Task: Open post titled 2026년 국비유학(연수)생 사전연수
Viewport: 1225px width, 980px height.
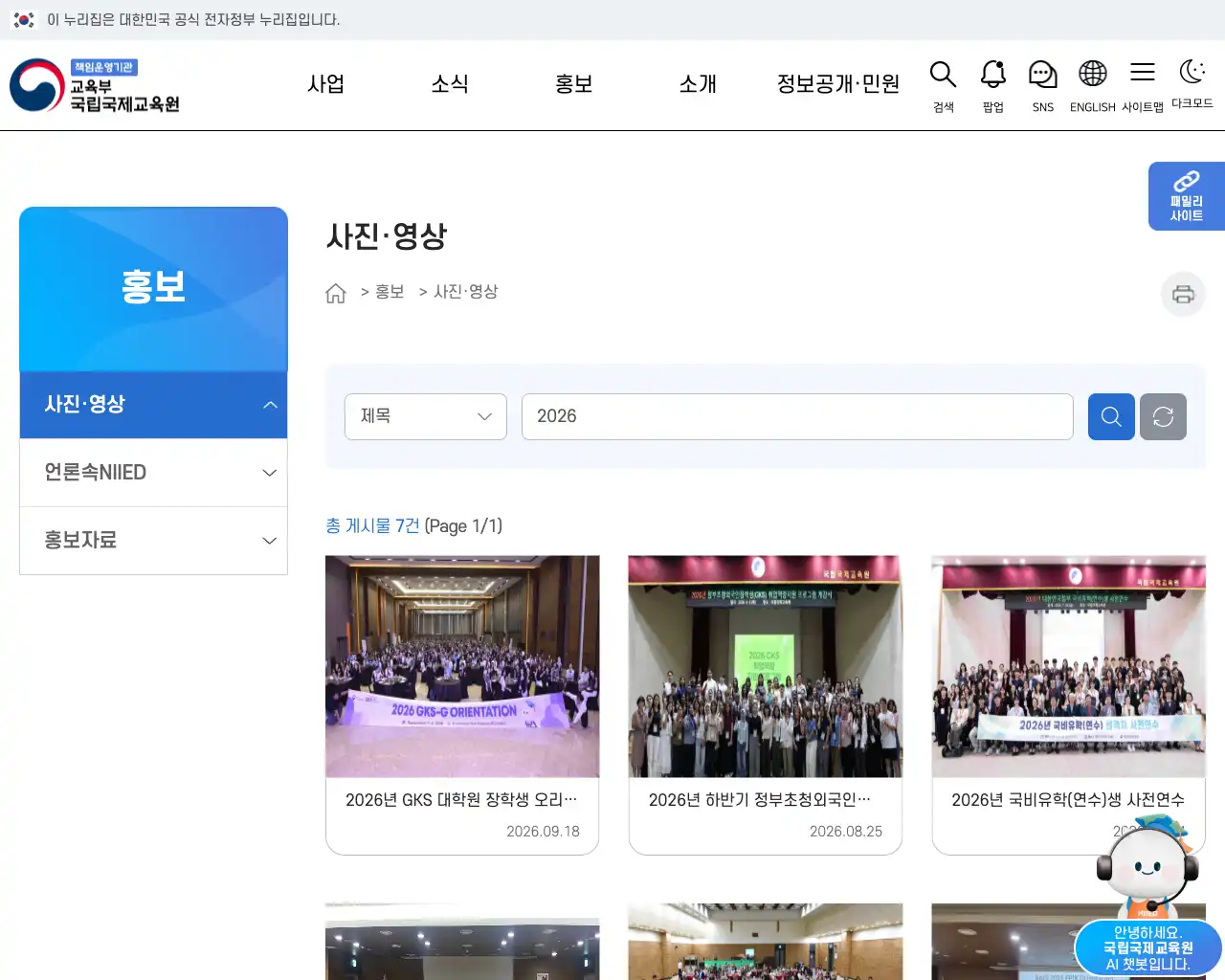Action: 1068,800
